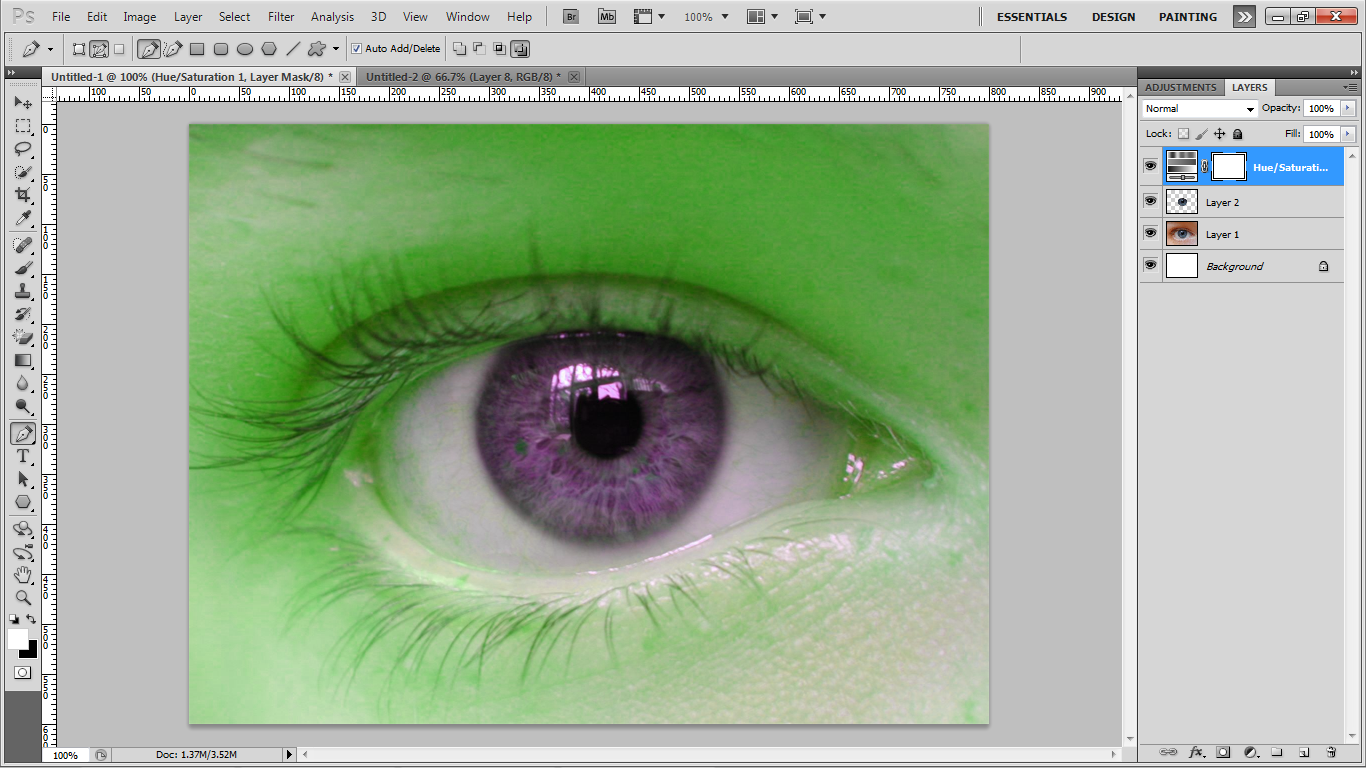The height and width of the screenshot is (768, 1366).
Task: Select the Untitled-1 document tab
Action: coord(197,76)
